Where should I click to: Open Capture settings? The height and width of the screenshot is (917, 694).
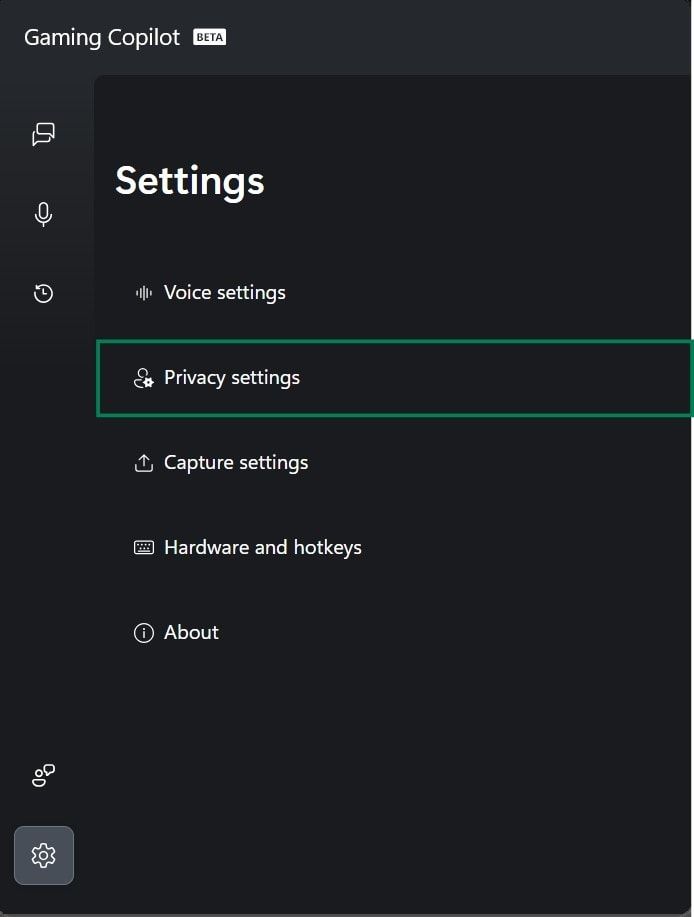235,462
